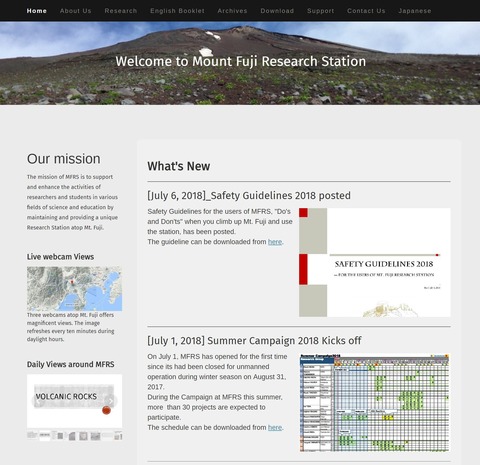Open the English Booklet menu item
Viewport: 480px width, 465px height.
(177, 11)
